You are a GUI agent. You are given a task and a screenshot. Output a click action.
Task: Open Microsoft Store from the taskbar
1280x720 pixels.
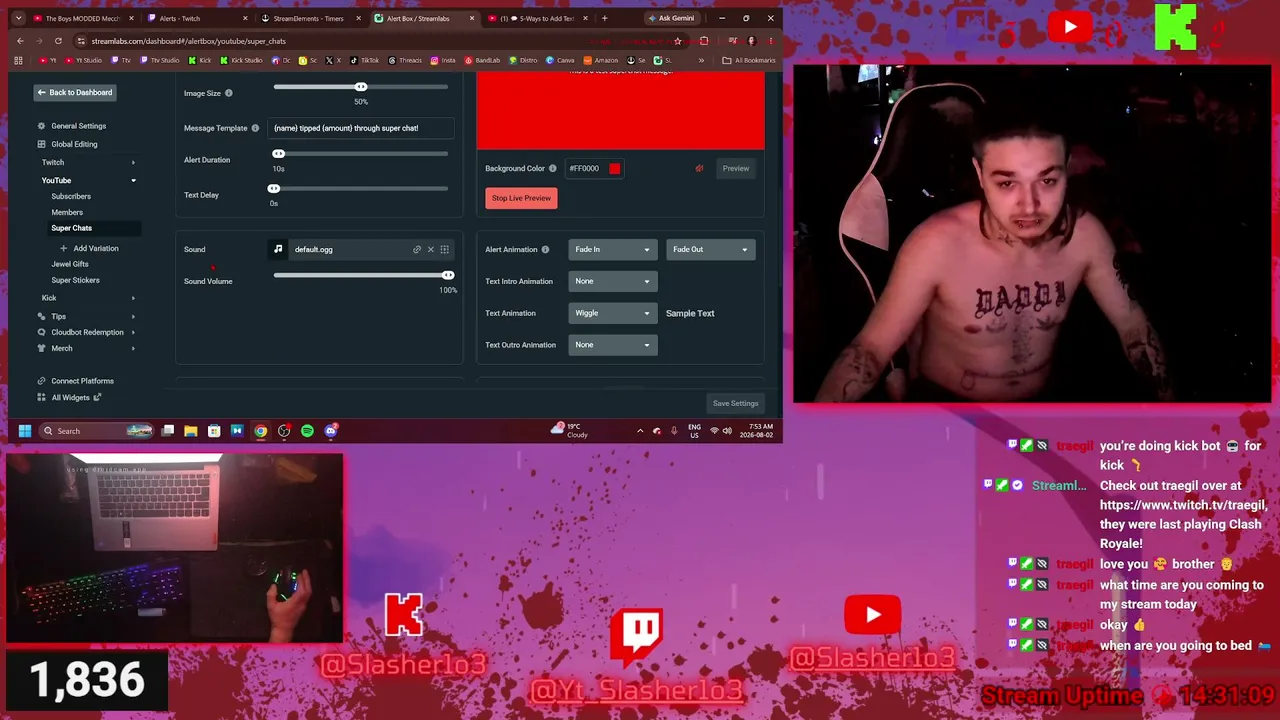pyautogui.click(x=214, y=431)
